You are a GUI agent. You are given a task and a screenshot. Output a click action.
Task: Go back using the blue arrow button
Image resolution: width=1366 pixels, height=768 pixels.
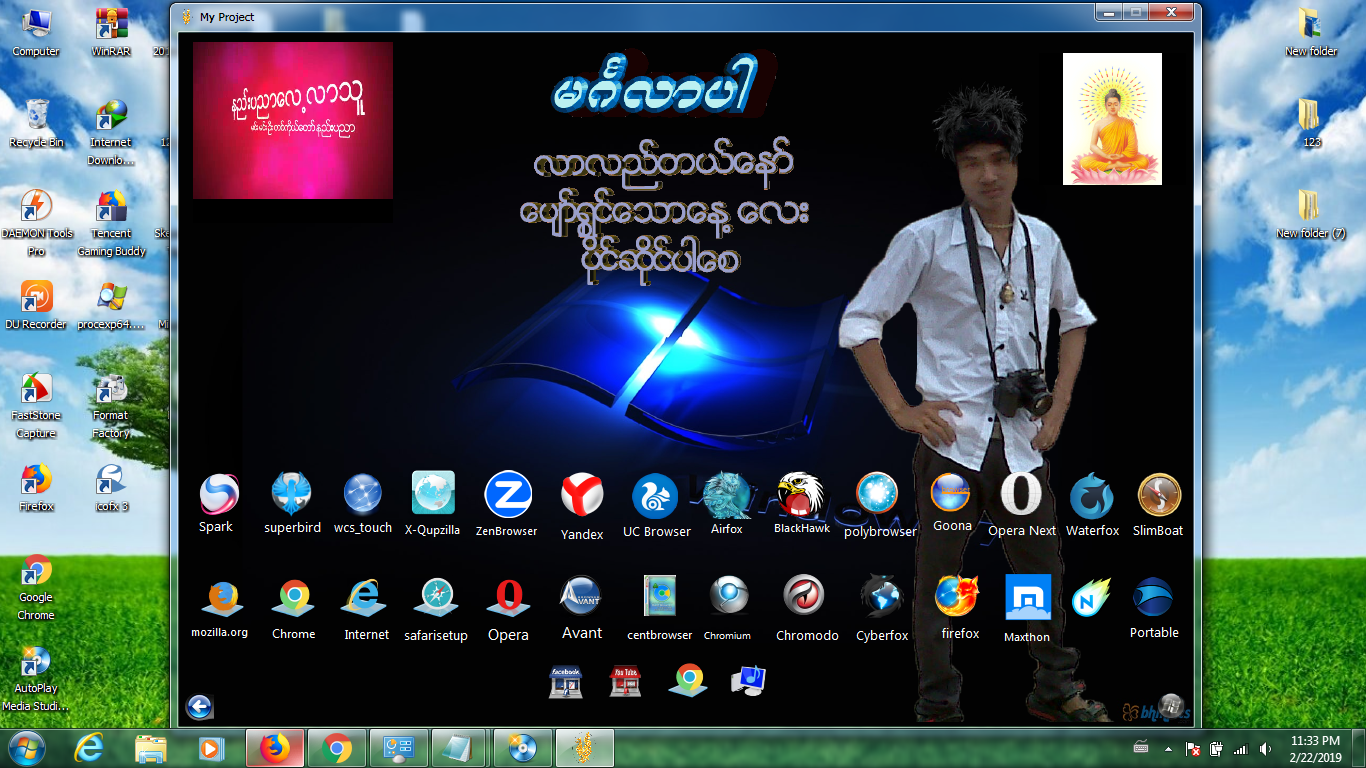tap(199, 708)
